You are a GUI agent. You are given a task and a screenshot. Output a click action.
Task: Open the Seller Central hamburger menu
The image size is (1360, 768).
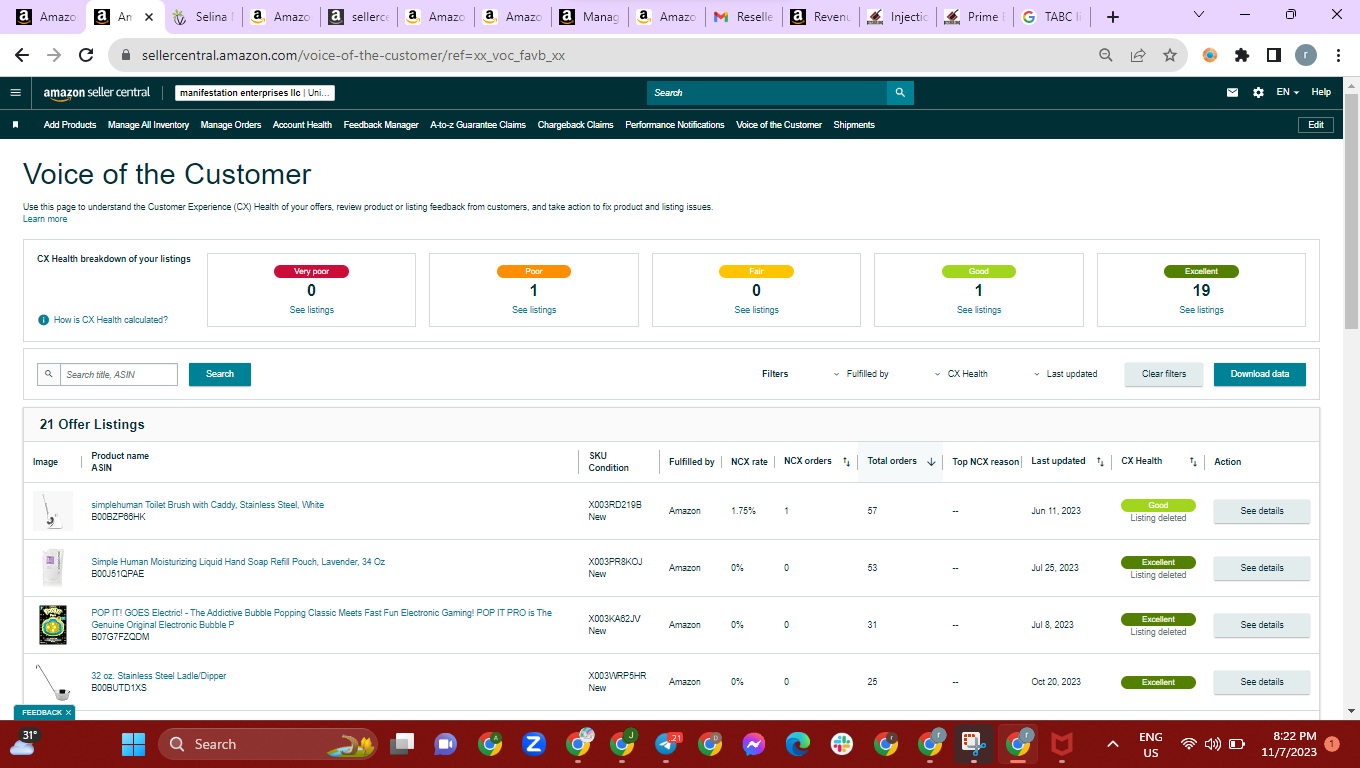15,92
